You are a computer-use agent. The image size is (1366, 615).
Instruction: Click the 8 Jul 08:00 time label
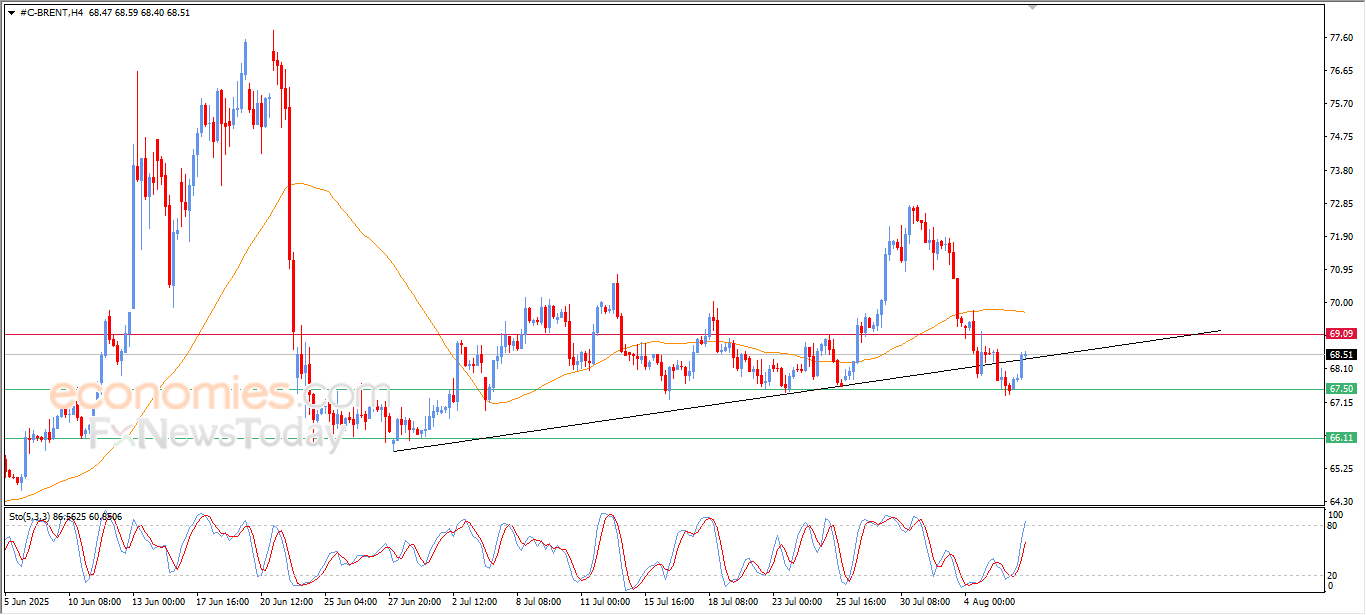point(539,602)
